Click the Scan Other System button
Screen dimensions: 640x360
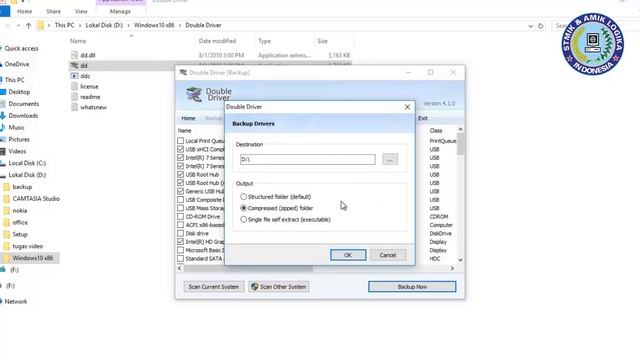coord(279,287)
